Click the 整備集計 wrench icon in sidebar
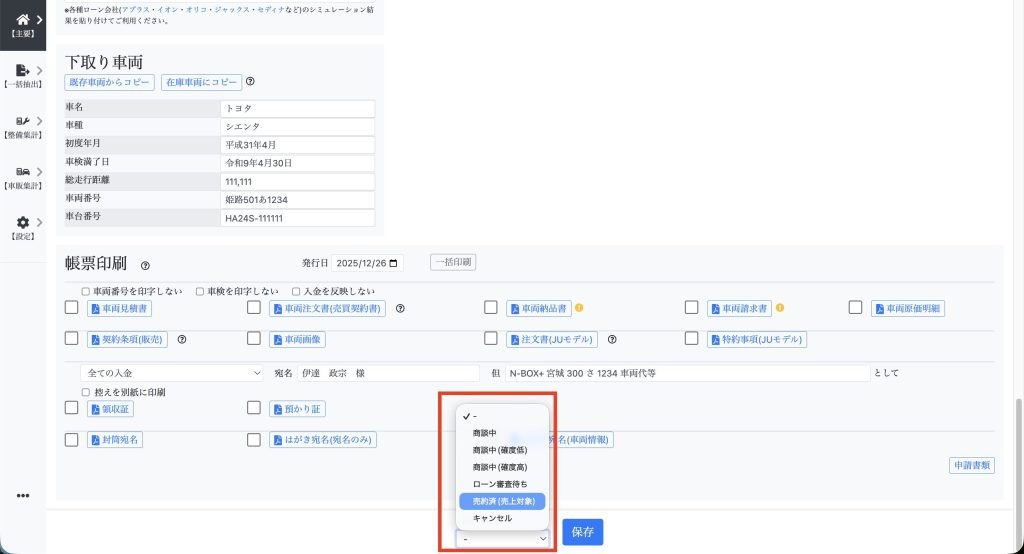This screenshot has width=1024, height=554. [22, 121]
